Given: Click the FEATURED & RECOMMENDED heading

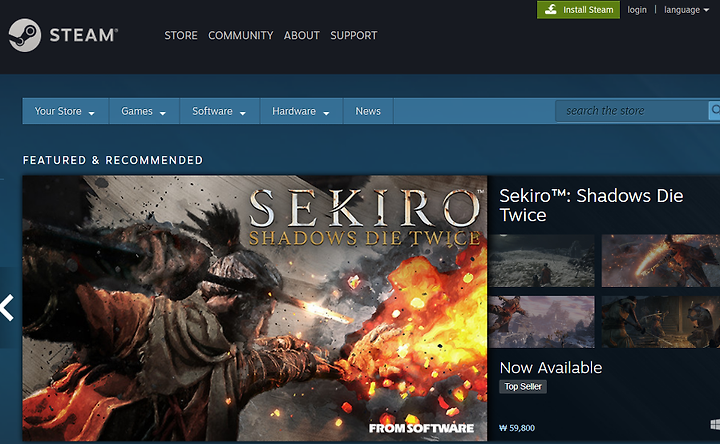Looking at the screenshot, I should coord(113,160).
